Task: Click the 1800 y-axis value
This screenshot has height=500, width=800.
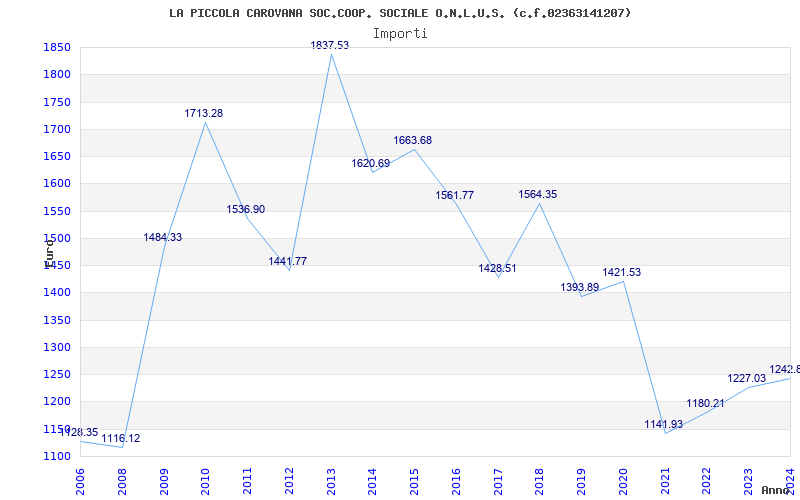Action: (57, 74)
